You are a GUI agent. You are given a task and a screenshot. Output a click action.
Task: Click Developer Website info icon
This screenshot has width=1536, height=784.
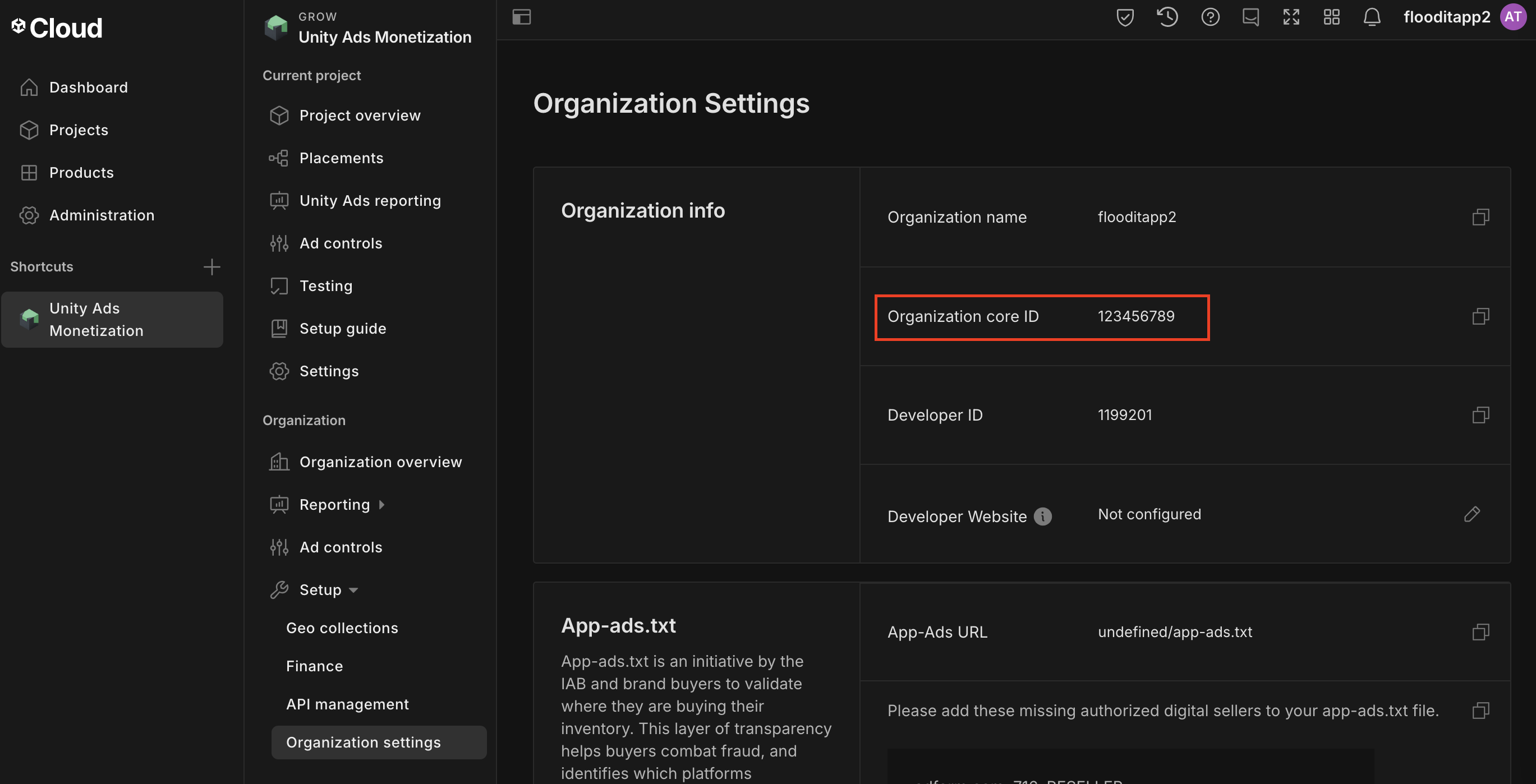pyautogui.click(x=1042, y=516)
